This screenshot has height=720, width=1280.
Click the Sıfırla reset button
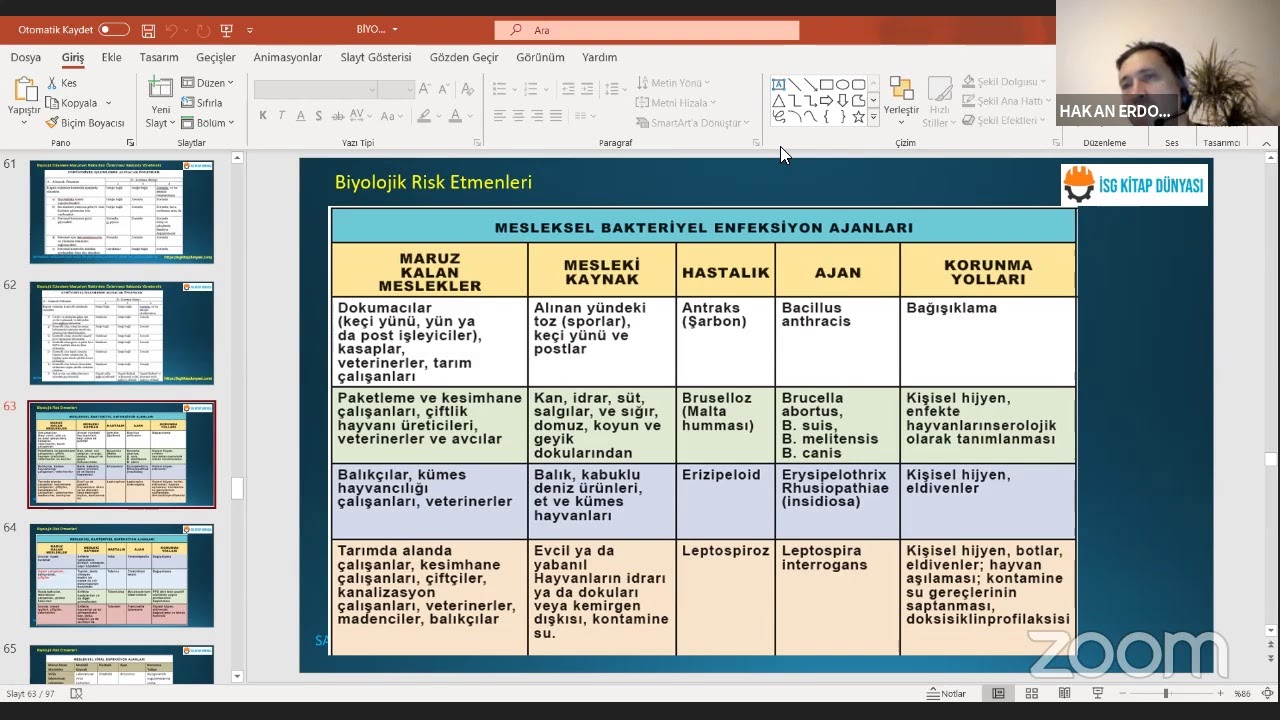pyautogui.click(x=202, y=103)
